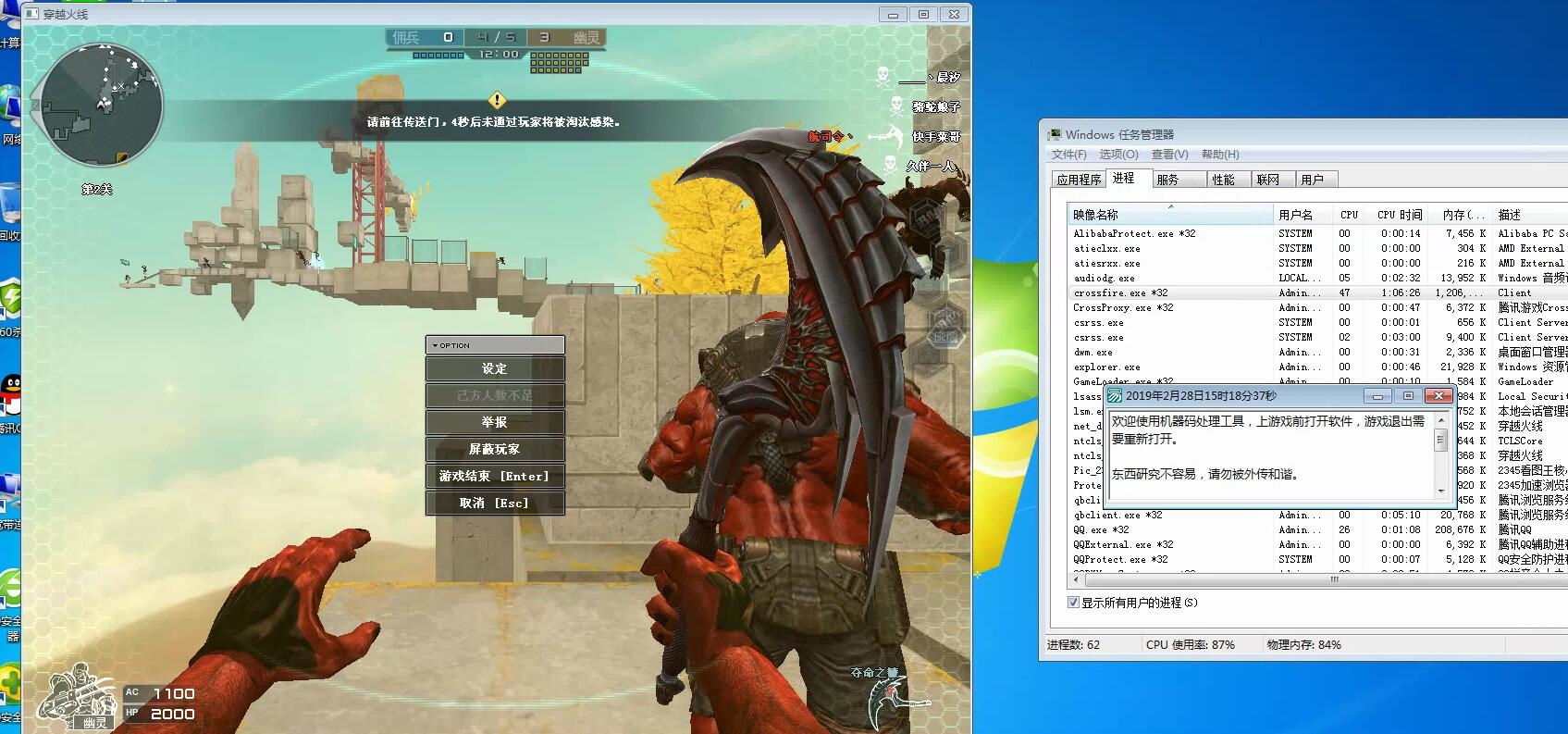
Task: Open the QQ penguin desktop icon
Action: [x=11, y=396]
